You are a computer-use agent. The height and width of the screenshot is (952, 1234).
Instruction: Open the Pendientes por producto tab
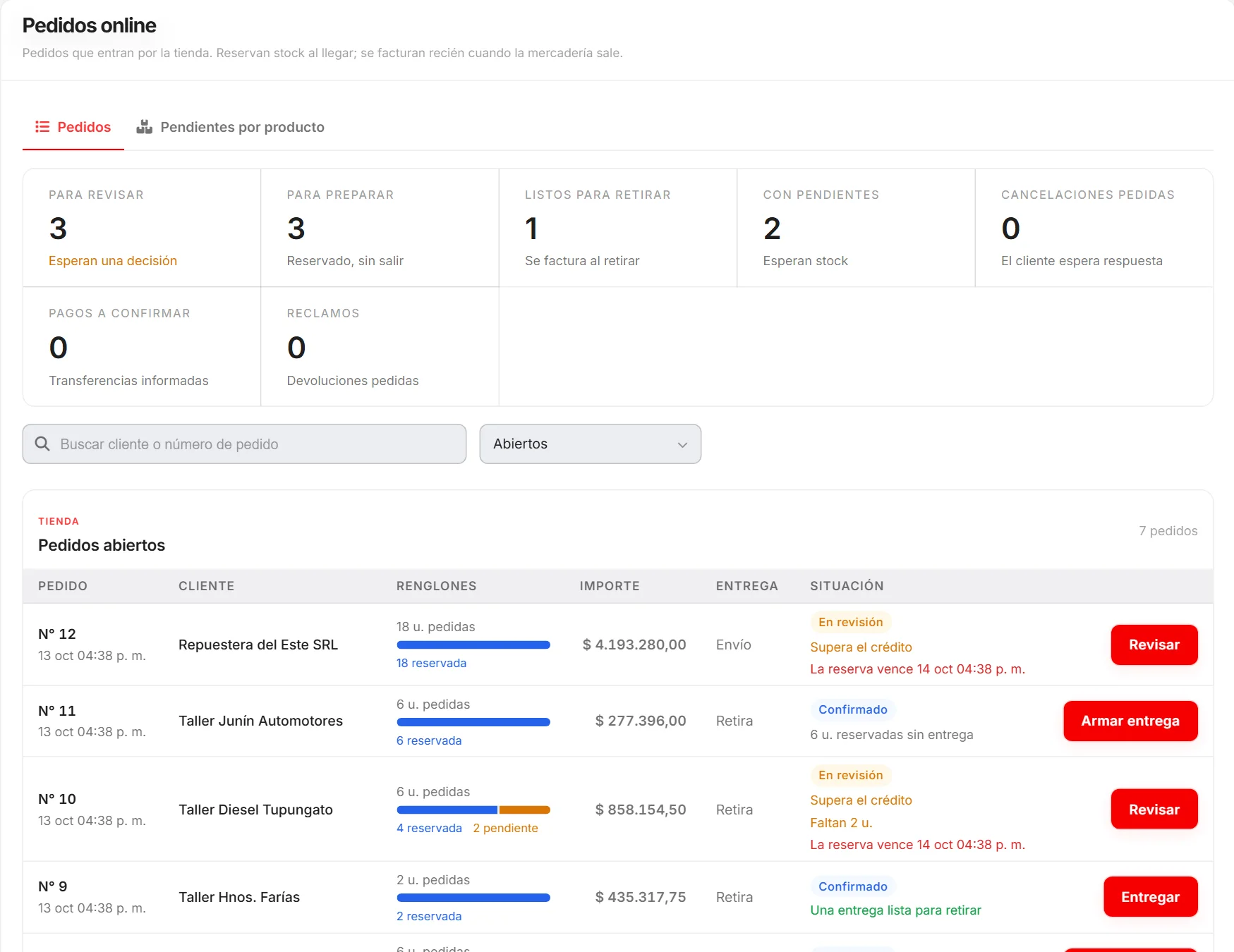230,127
